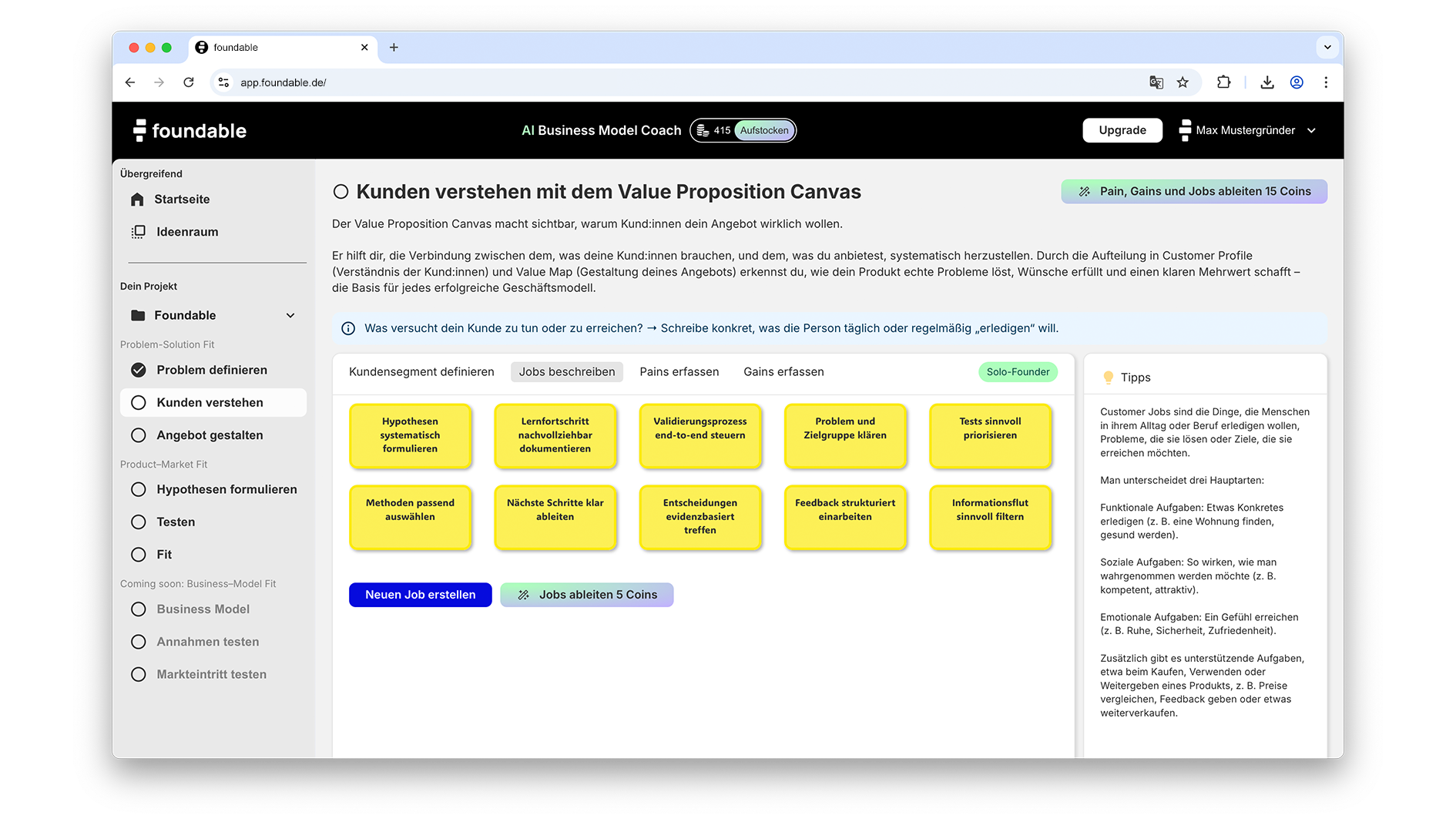This screenshot has width=1456, height=819.
Task: Reload the page with the refresh icon
Action: click(189, 82)
